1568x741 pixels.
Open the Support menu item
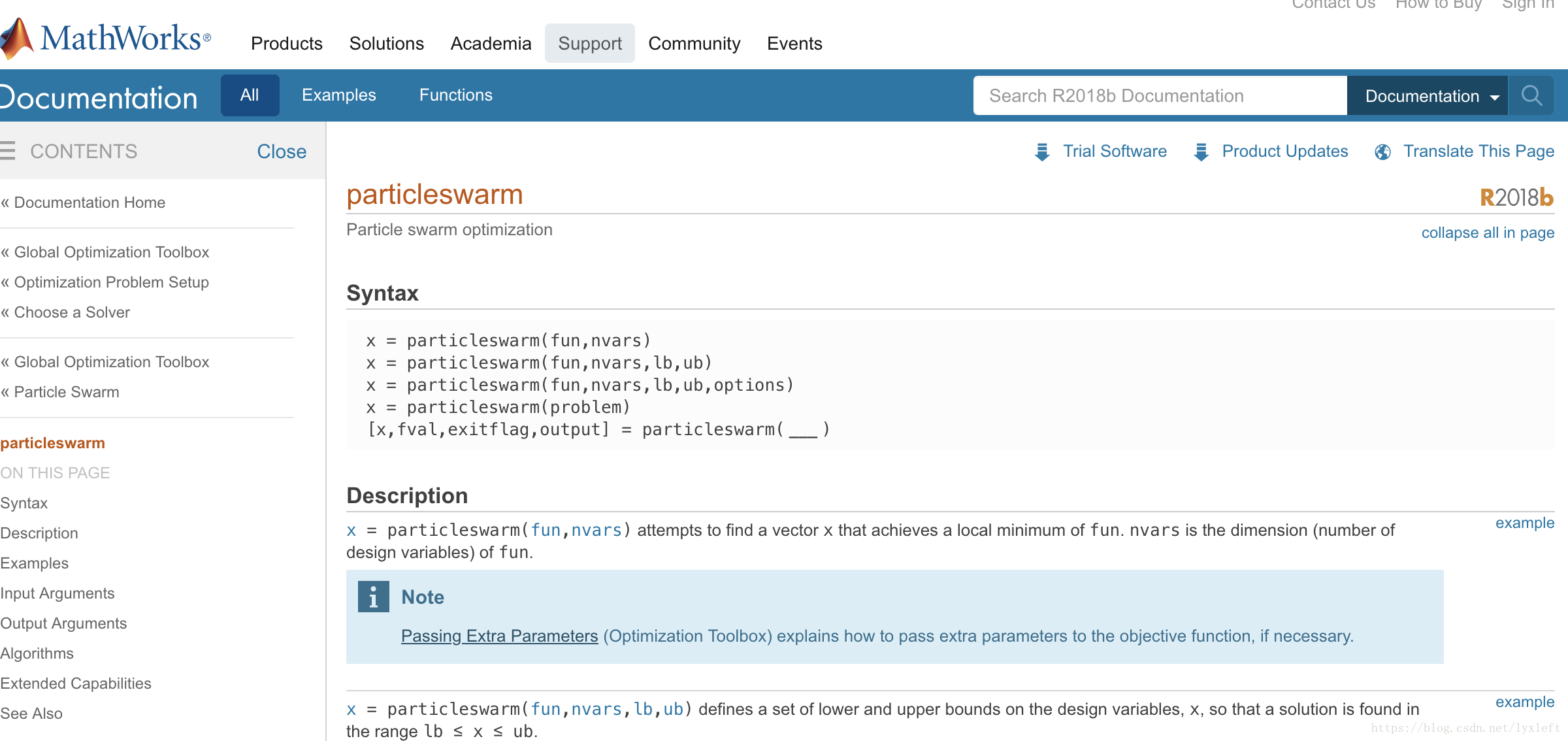tap(590, 43)
